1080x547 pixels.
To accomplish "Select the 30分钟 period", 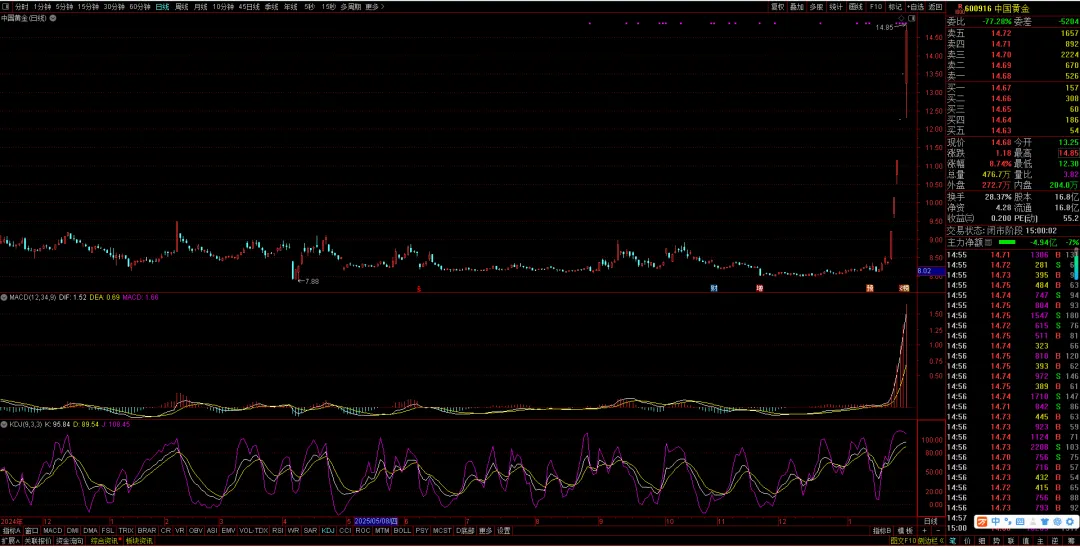I will tap(114, 7).
